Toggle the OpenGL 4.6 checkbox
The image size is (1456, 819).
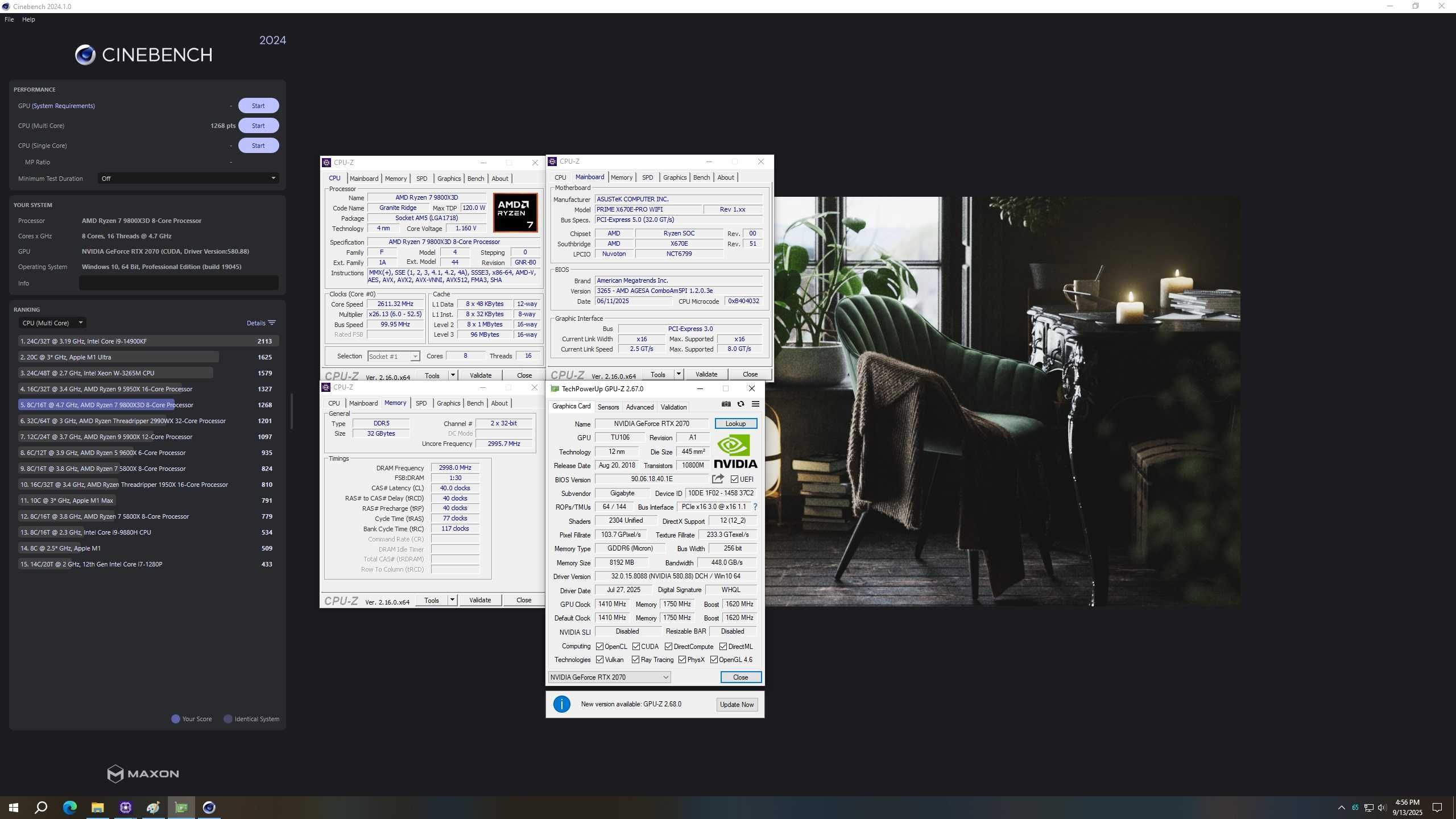(714, 660)
